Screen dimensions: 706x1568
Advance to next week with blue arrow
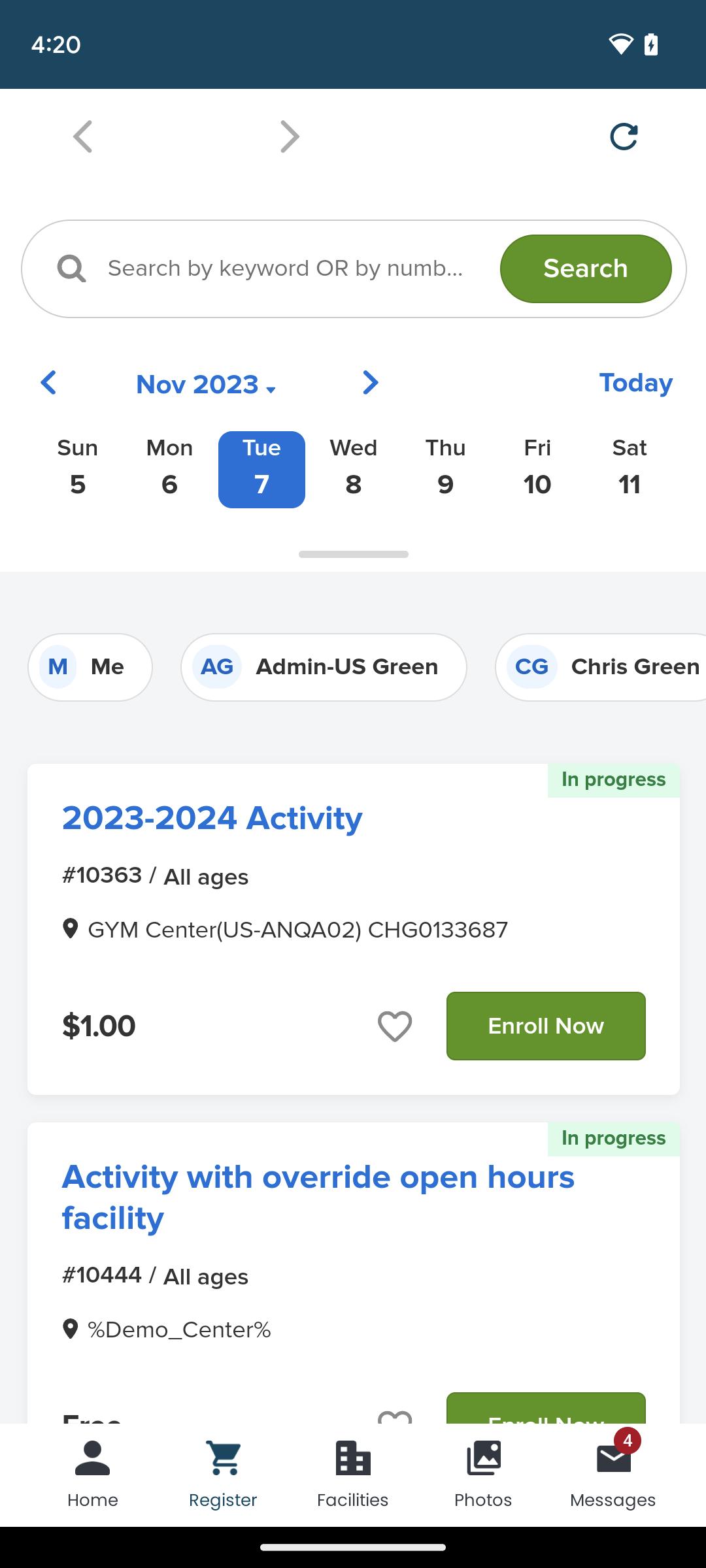point(370,383)
